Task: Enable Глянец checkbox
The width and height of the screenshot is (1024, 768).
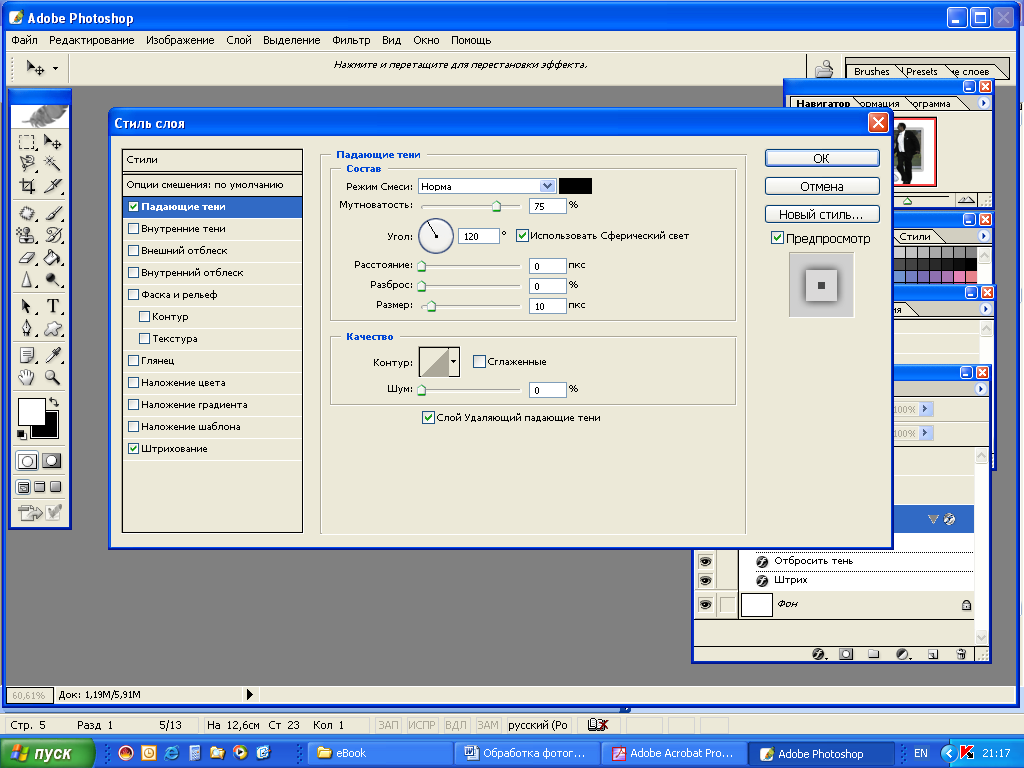Action: pyautogui.click(x=133, y=360)
